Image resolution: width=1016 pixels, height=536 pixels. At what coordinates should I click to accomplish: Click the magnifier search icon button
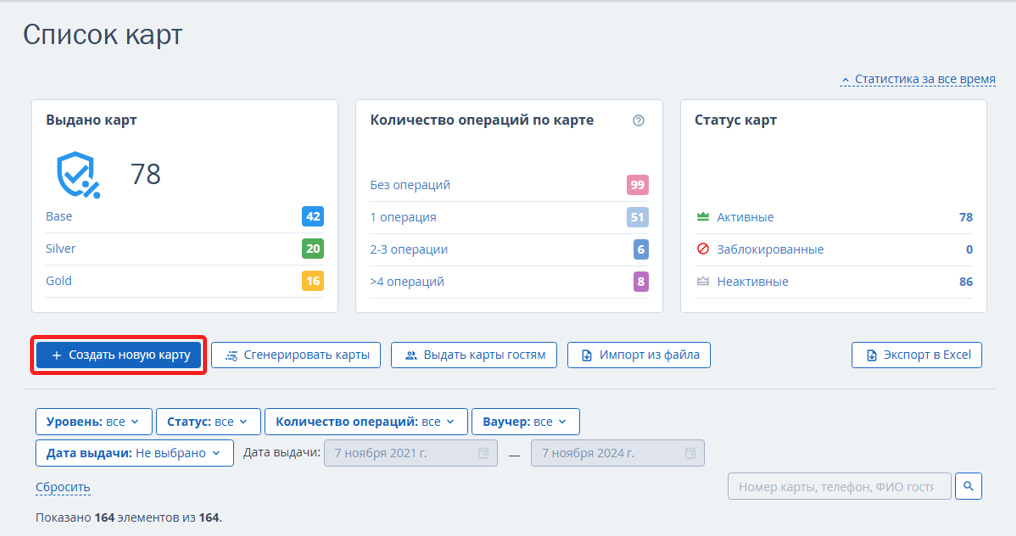(x=968, y=486)
